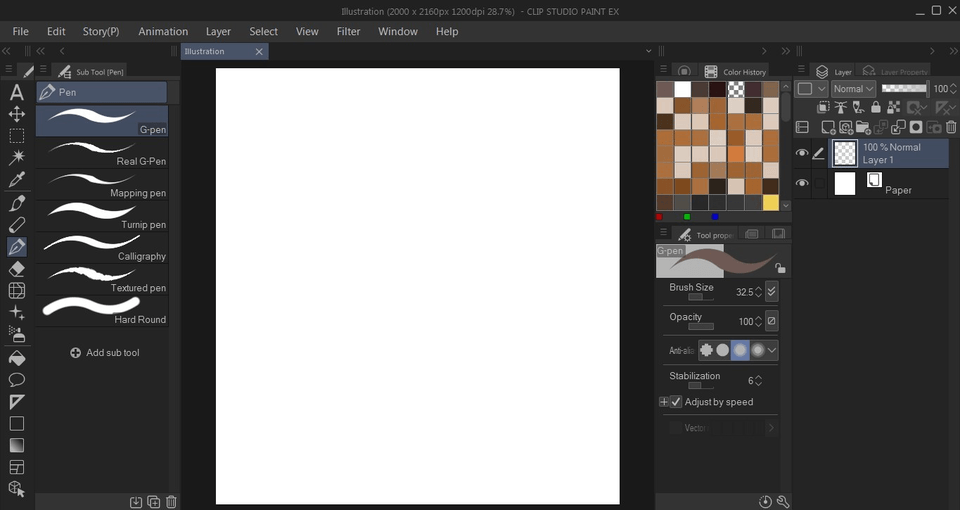Duplicate sub tool icon at panel bottom

[x=154, y=502]
